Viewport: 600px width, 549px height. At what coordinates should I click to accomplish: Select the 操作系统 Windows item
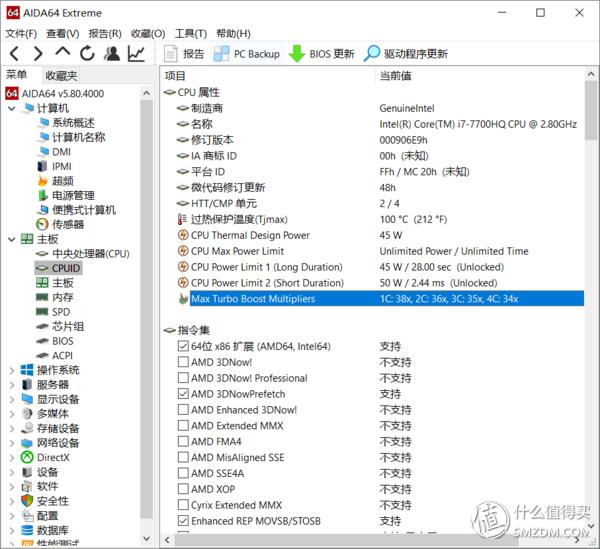pos(50,370)
